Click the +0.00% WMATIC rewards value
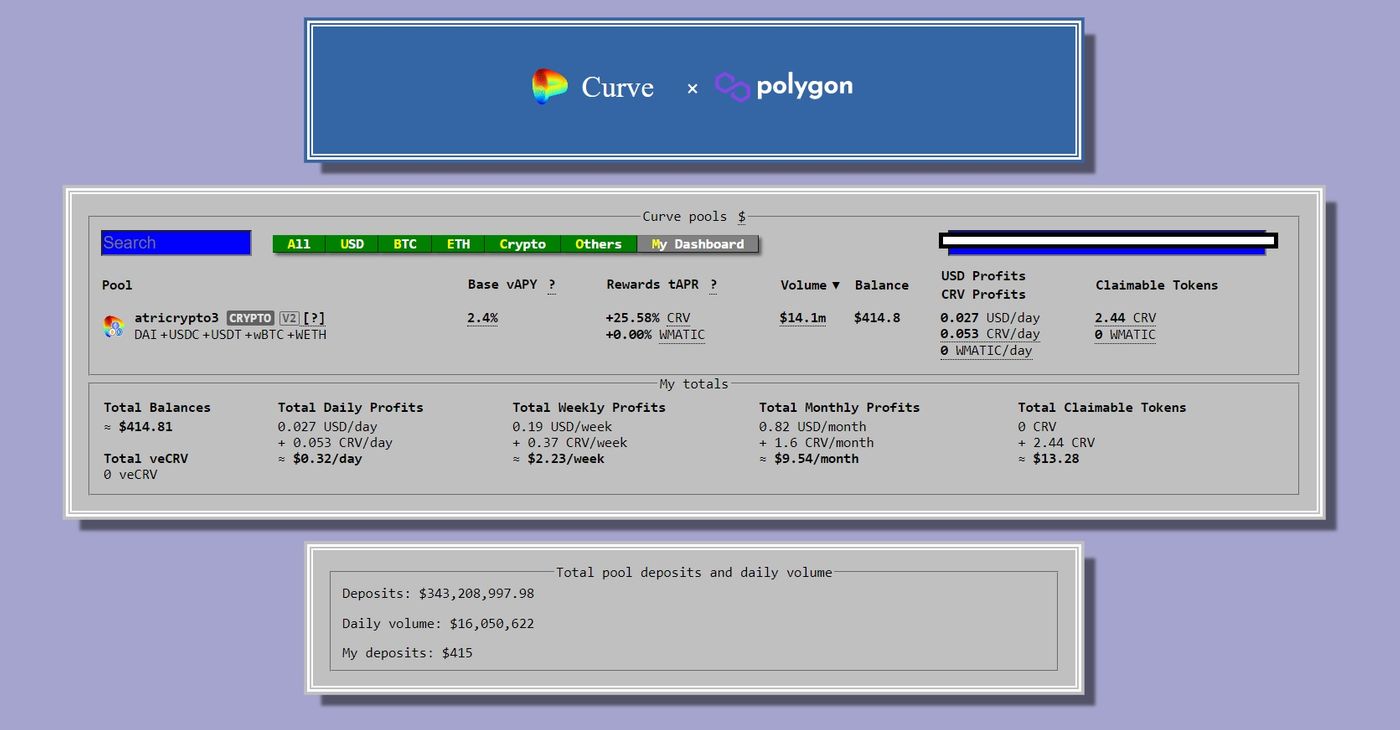 coord(655,335)
